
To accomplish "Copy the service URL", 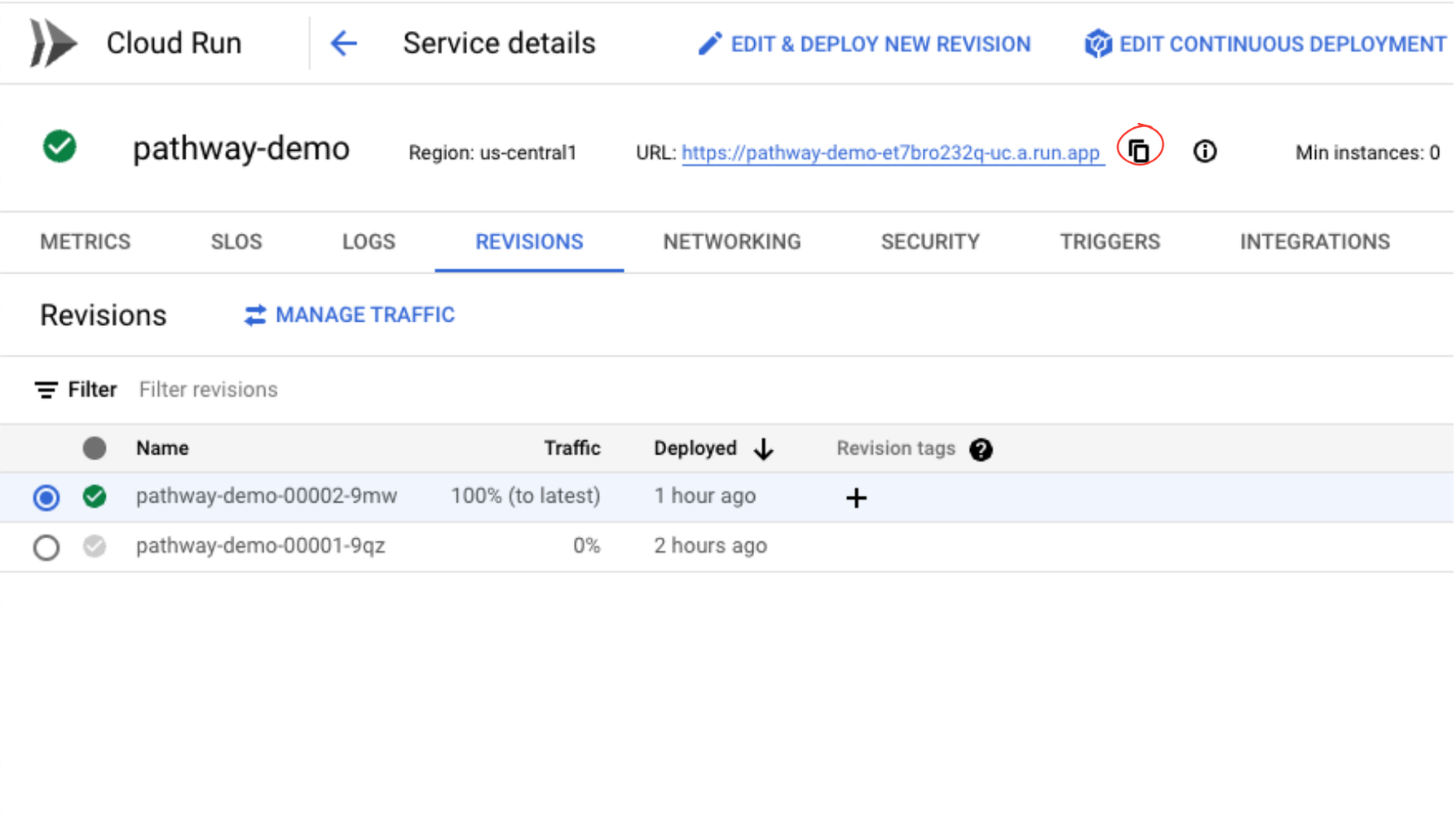I will click(1139, 150).
